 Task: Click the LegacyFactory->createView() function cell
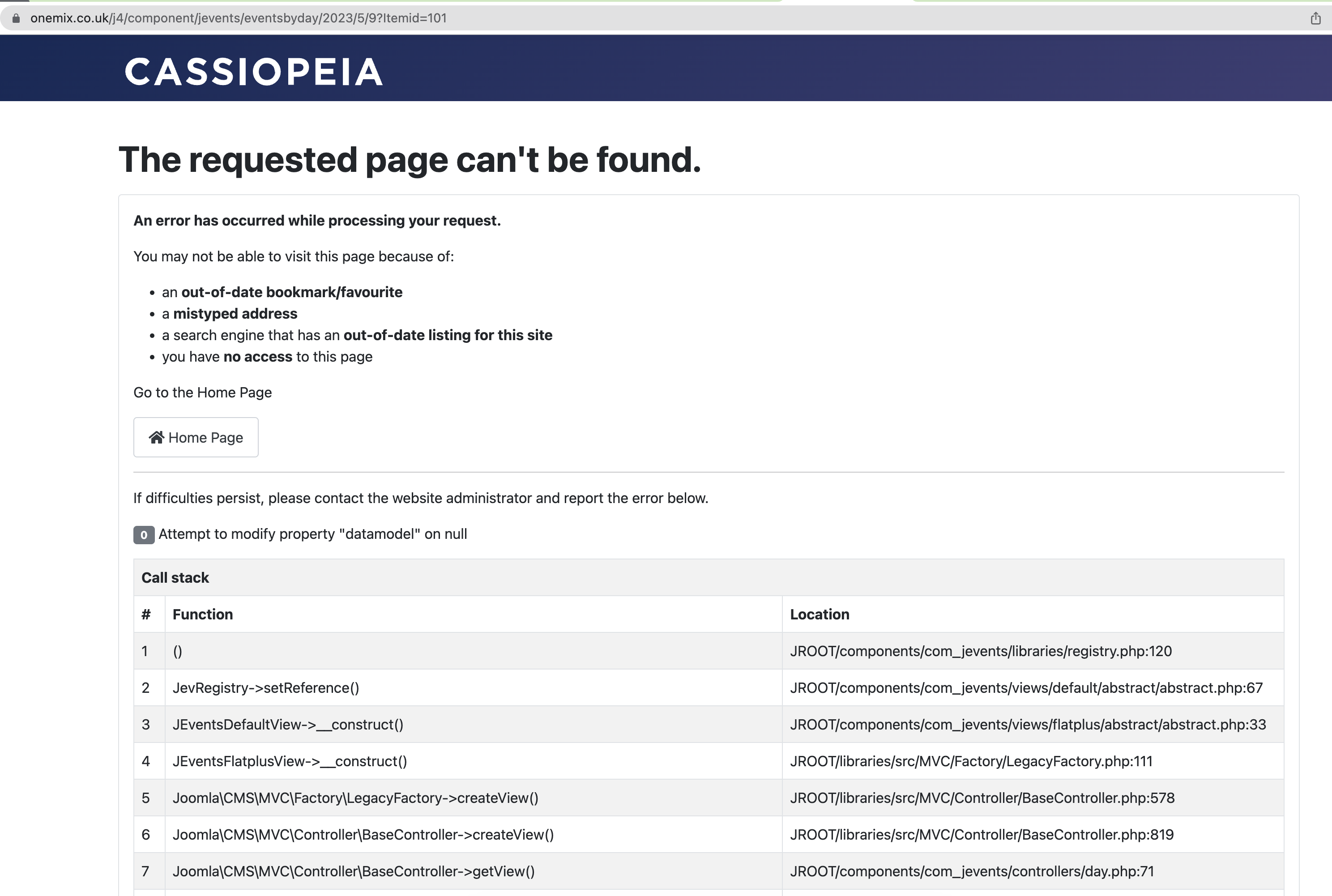pos(473,798)
